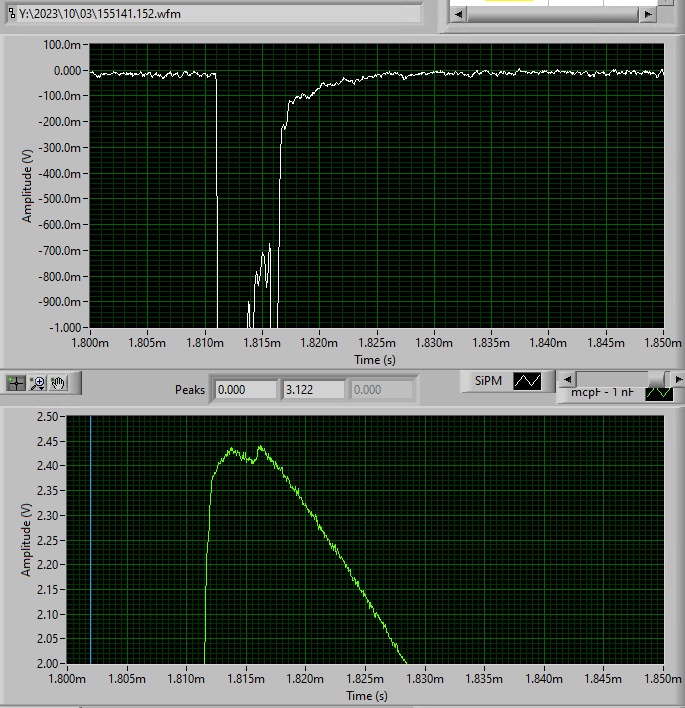Click the 2.45 amplitude axis tick label
This screenshot has height=708, width=685.
48,441
